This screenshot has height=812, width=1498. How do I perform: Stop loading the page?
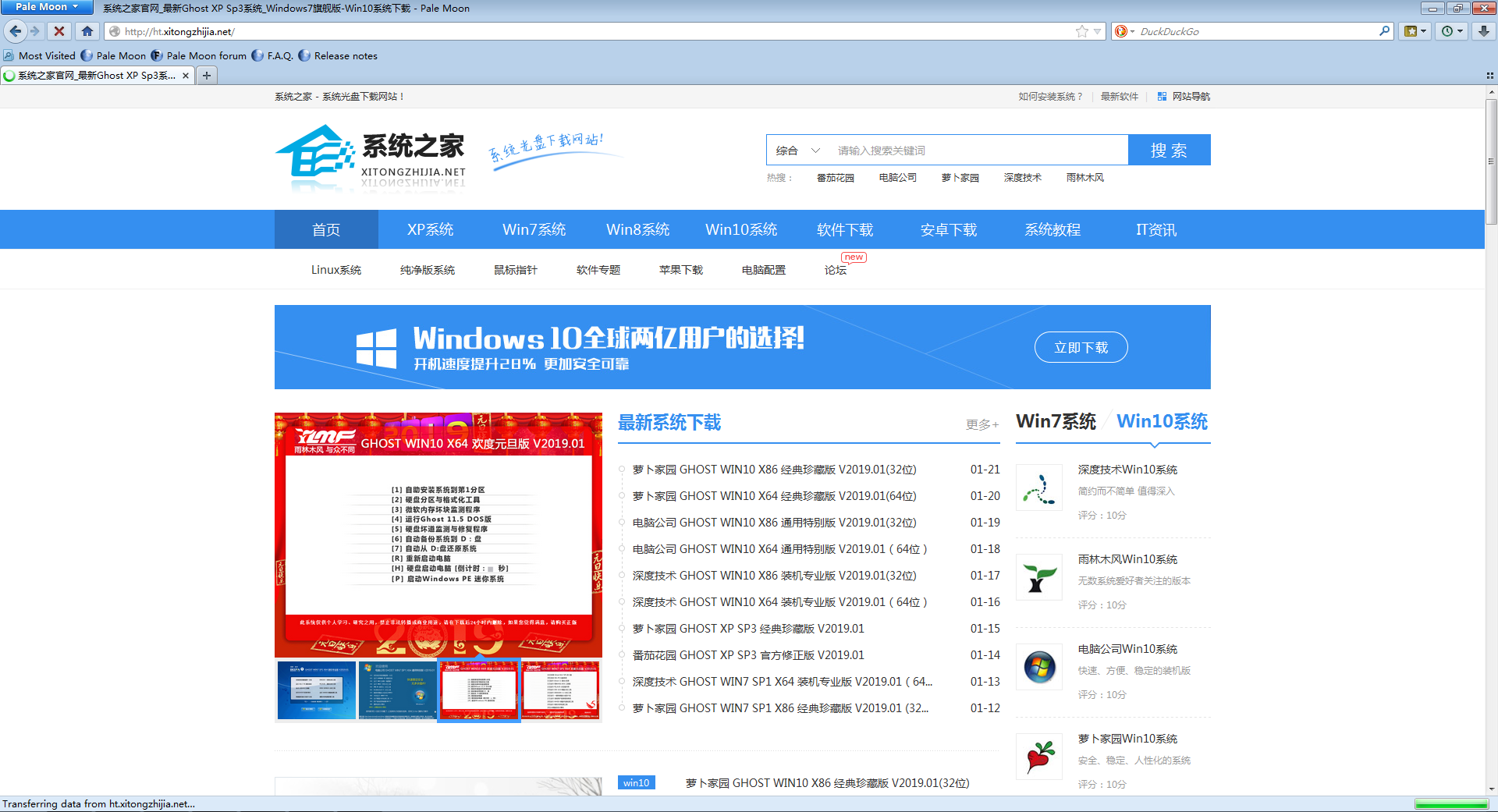(x=59, y=31)
